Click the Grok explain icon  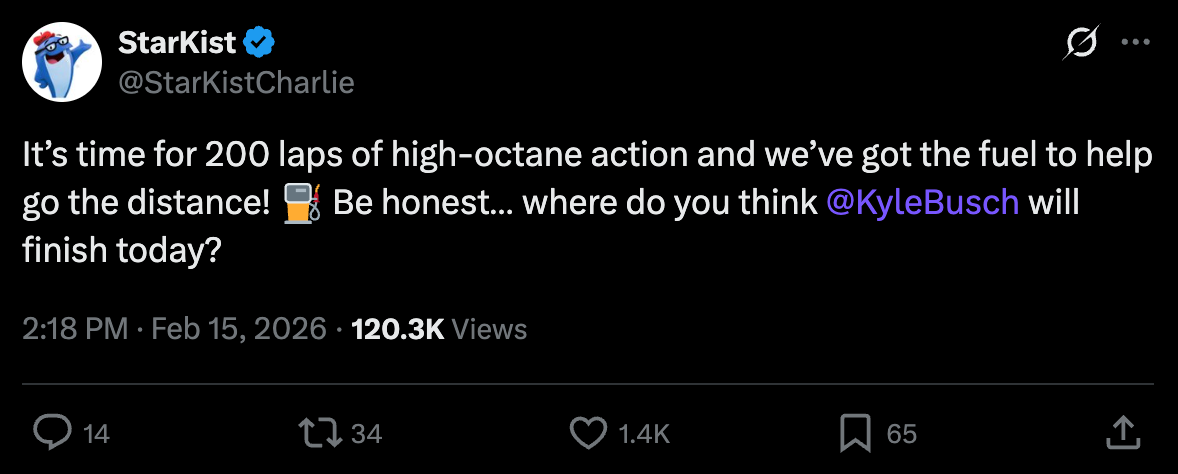tap(1082, 43)
